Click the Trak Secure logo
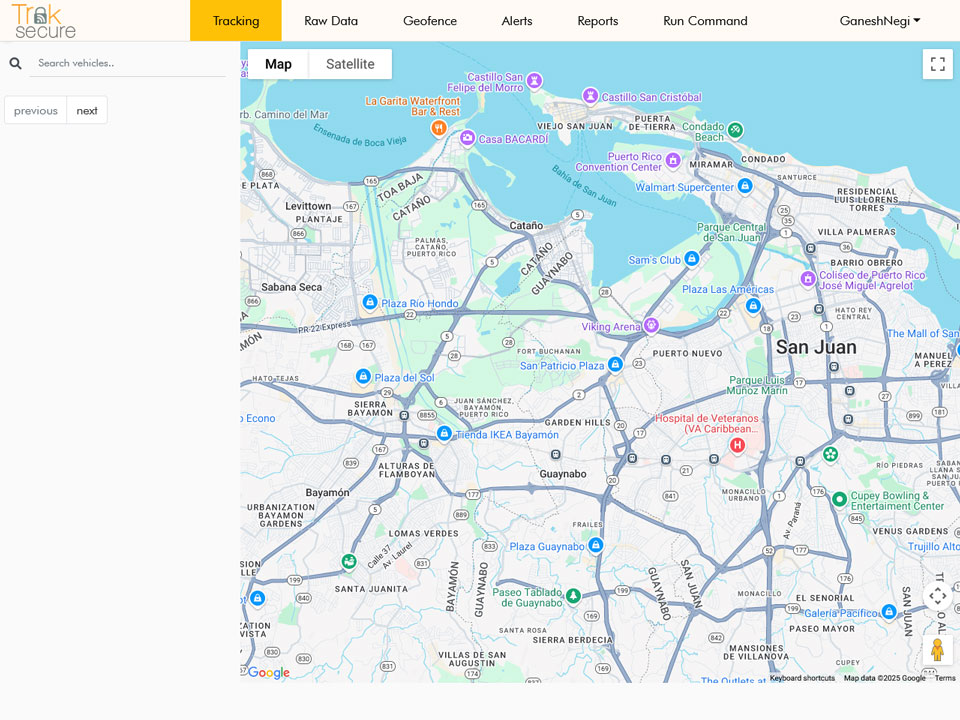This screenshot has width=960, height=720. pos(44,21)
